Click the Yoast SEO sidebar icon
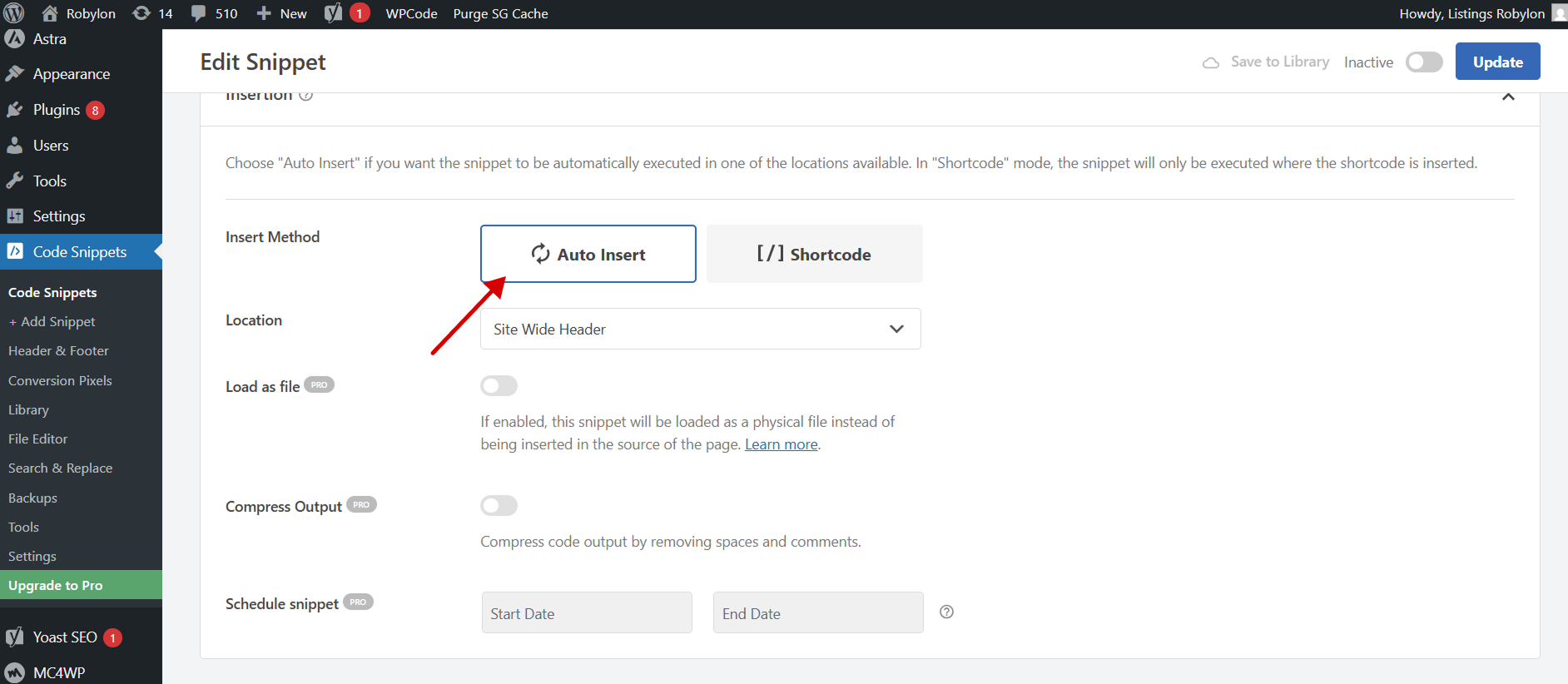Viewport: 1568px width, 684px height. [x=14, y=637]
